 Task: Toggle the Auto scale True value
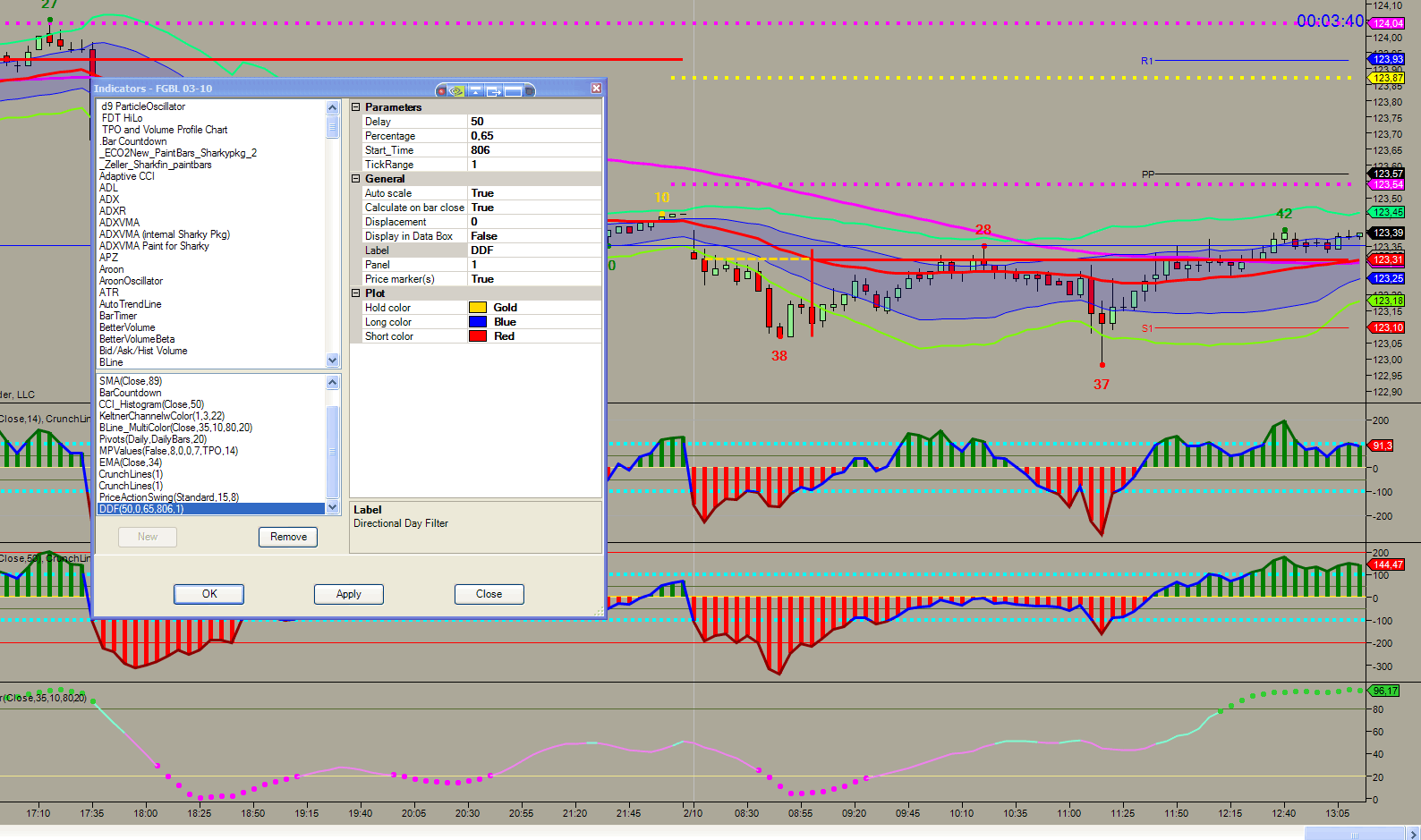534,193
